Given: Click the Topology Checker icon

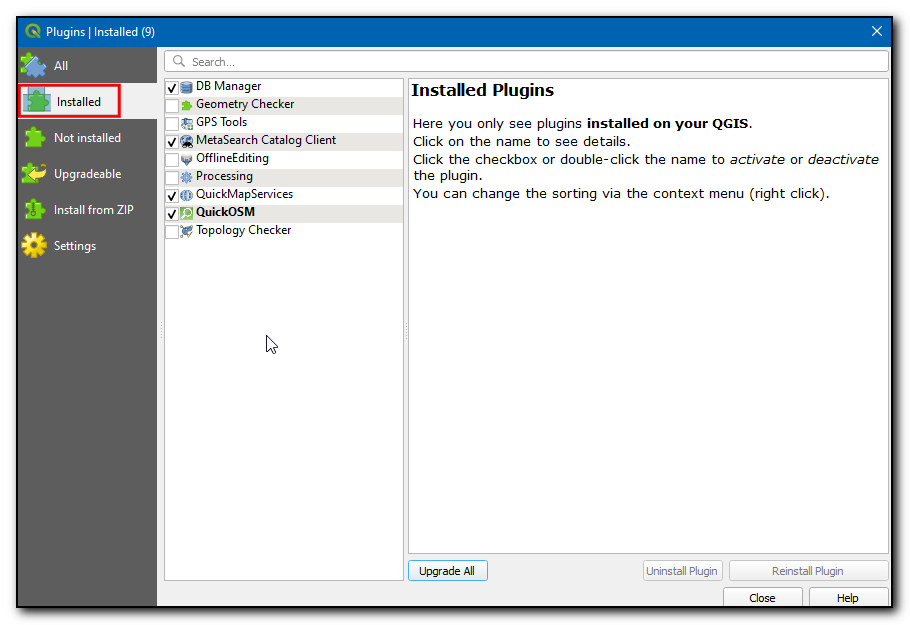Looking at the screenshot, I should tap(187, 231).
